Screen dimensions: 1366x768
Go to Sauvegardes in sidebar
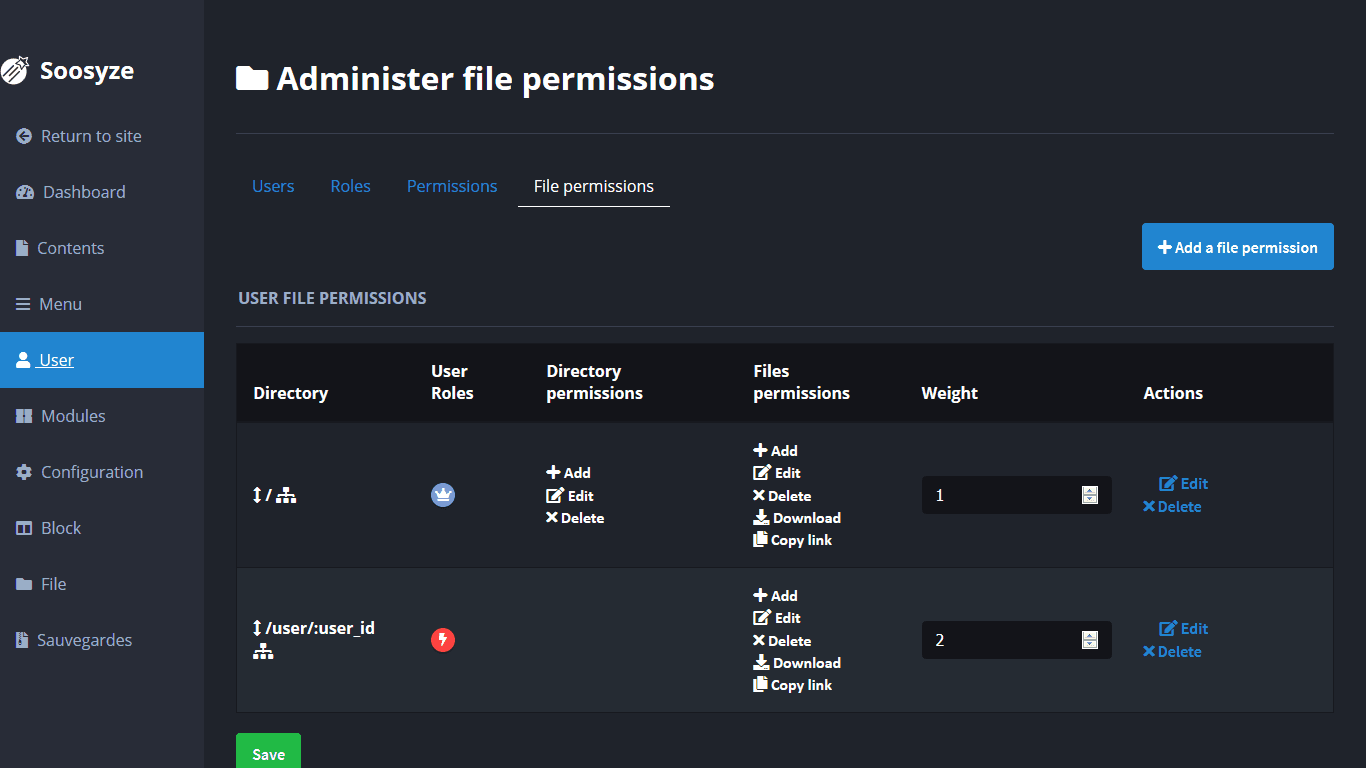[84, 640]
